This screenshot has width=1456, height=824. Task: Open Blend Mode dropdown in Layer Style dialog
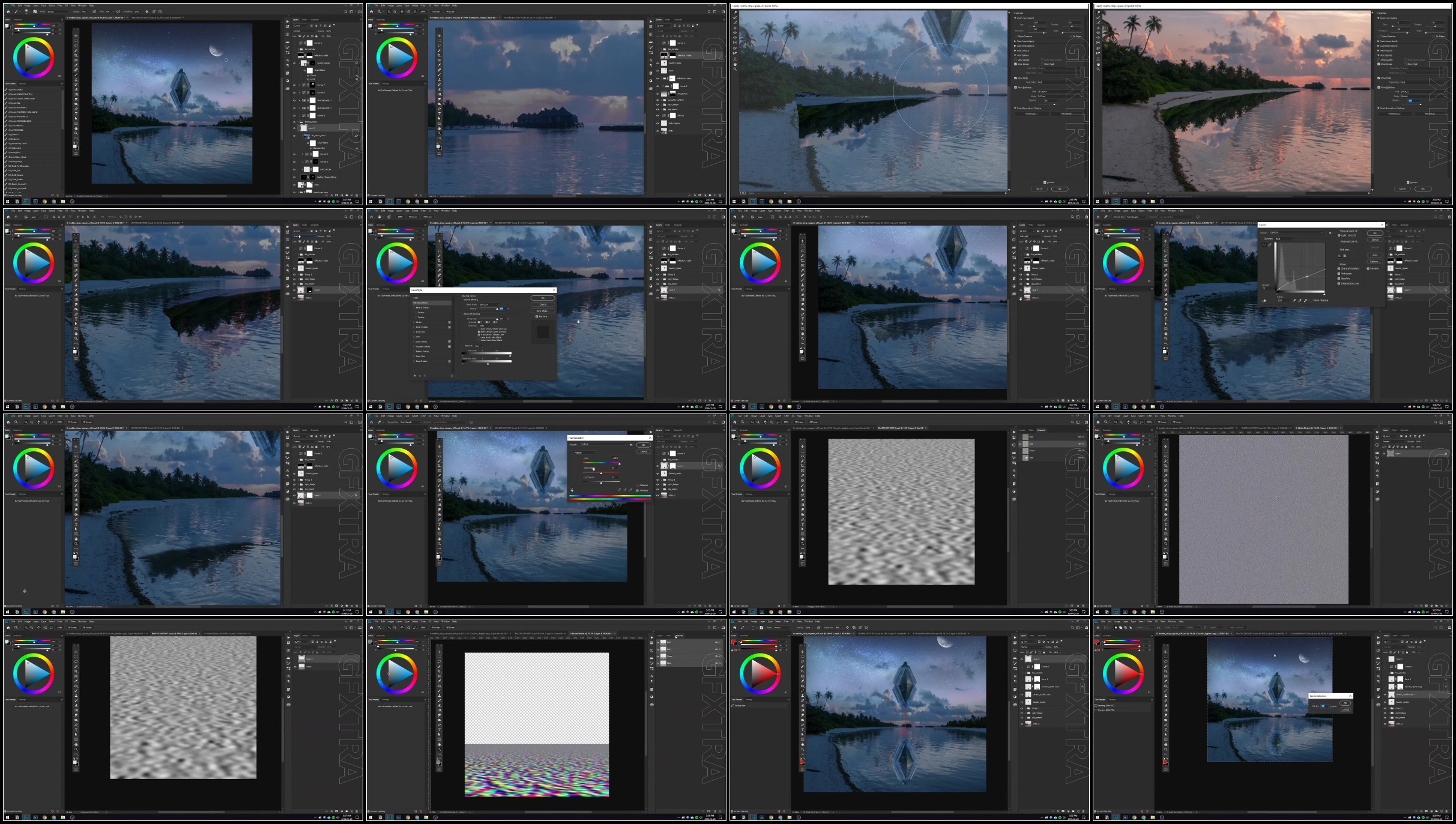coord(489,305)
